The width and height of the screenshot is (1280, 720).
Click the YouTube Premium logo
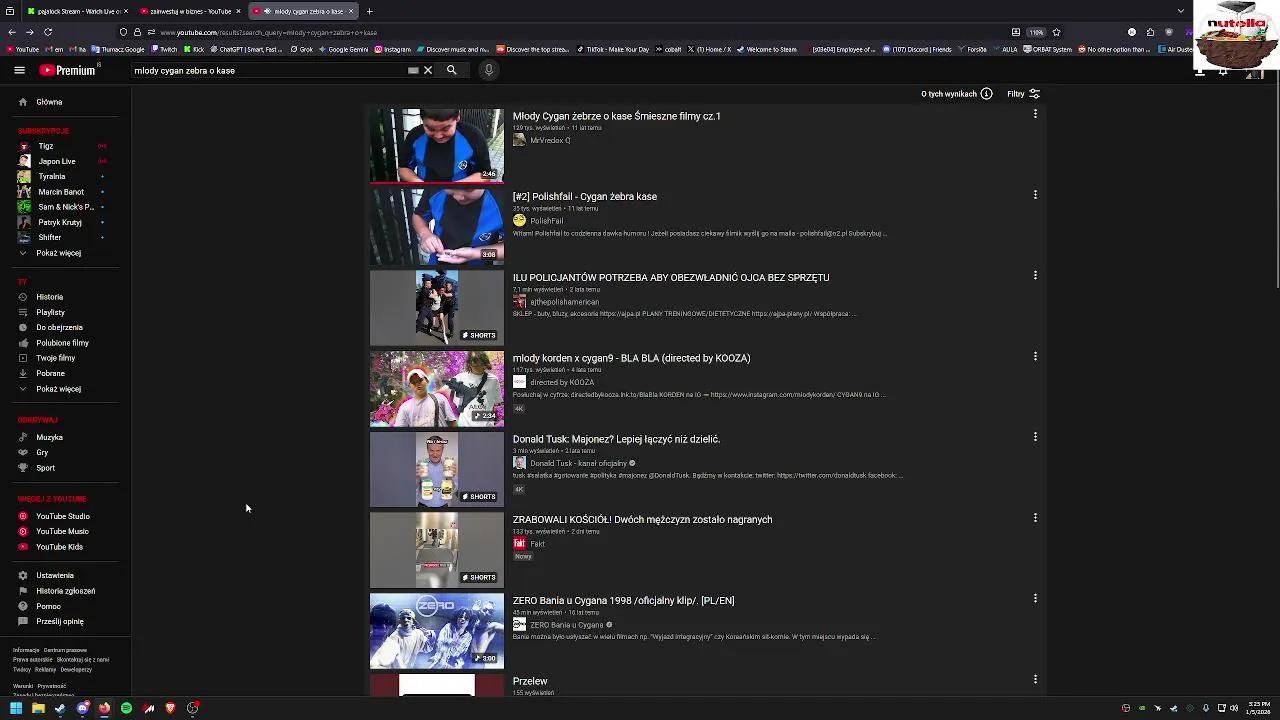click(x=68, y=70)
